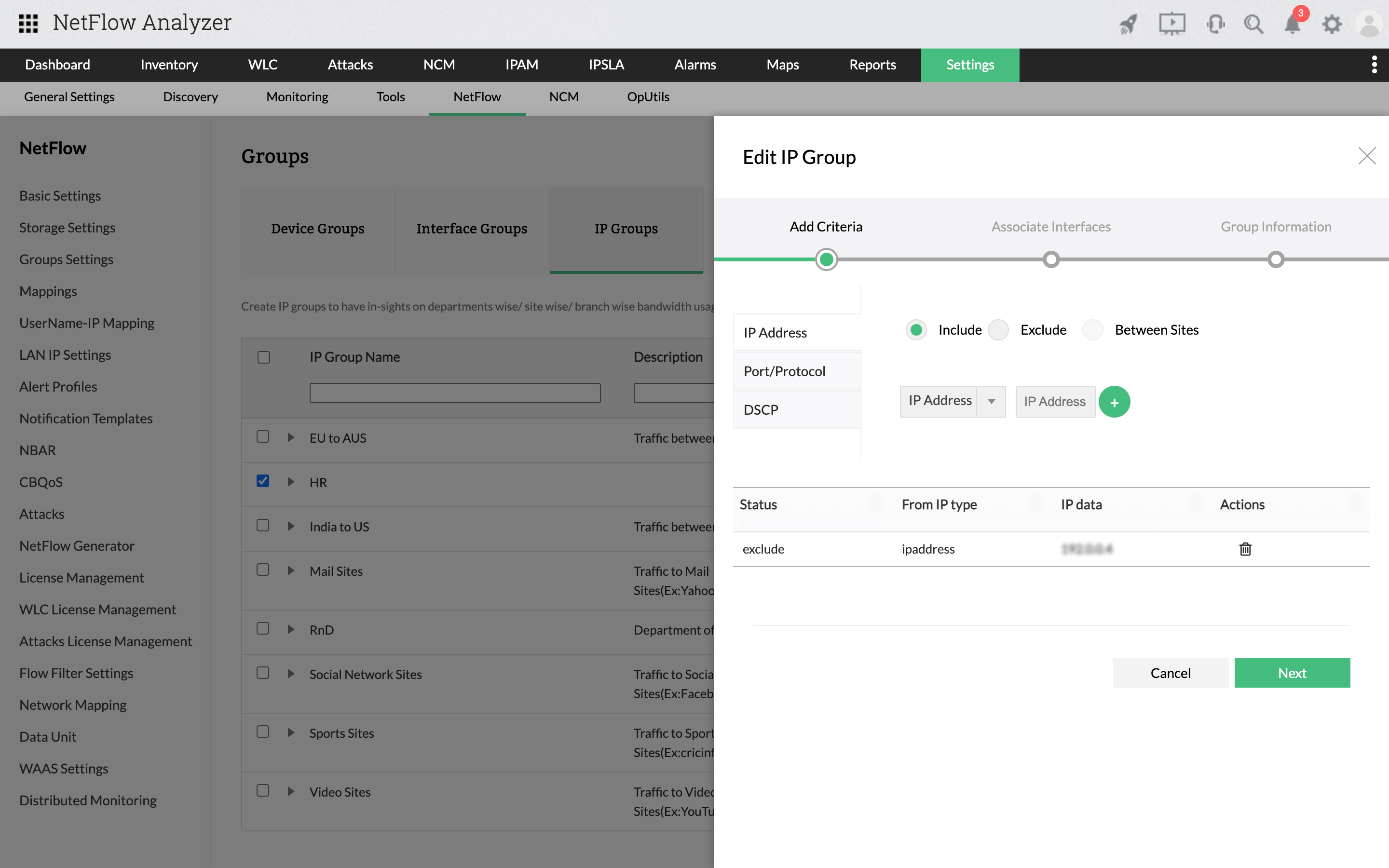The height and width of the screenshot is (868, 1389).
Task: Open the IP Address type dropdown
Action: [991, 401]
